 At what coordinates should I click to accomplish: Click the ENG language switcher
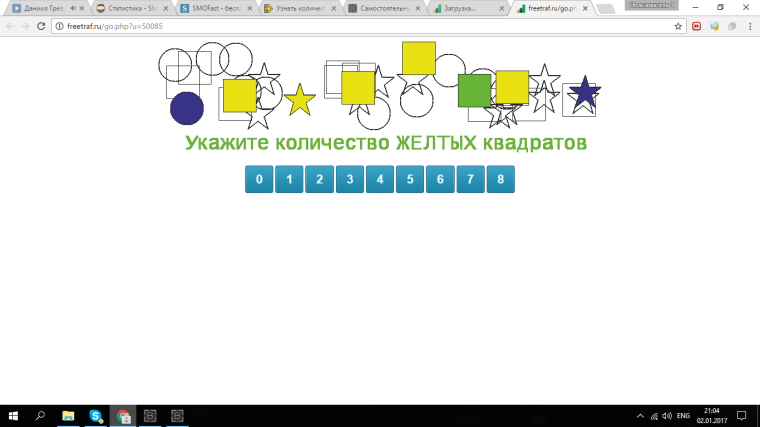pyautogui.click(x=684, y=415)
